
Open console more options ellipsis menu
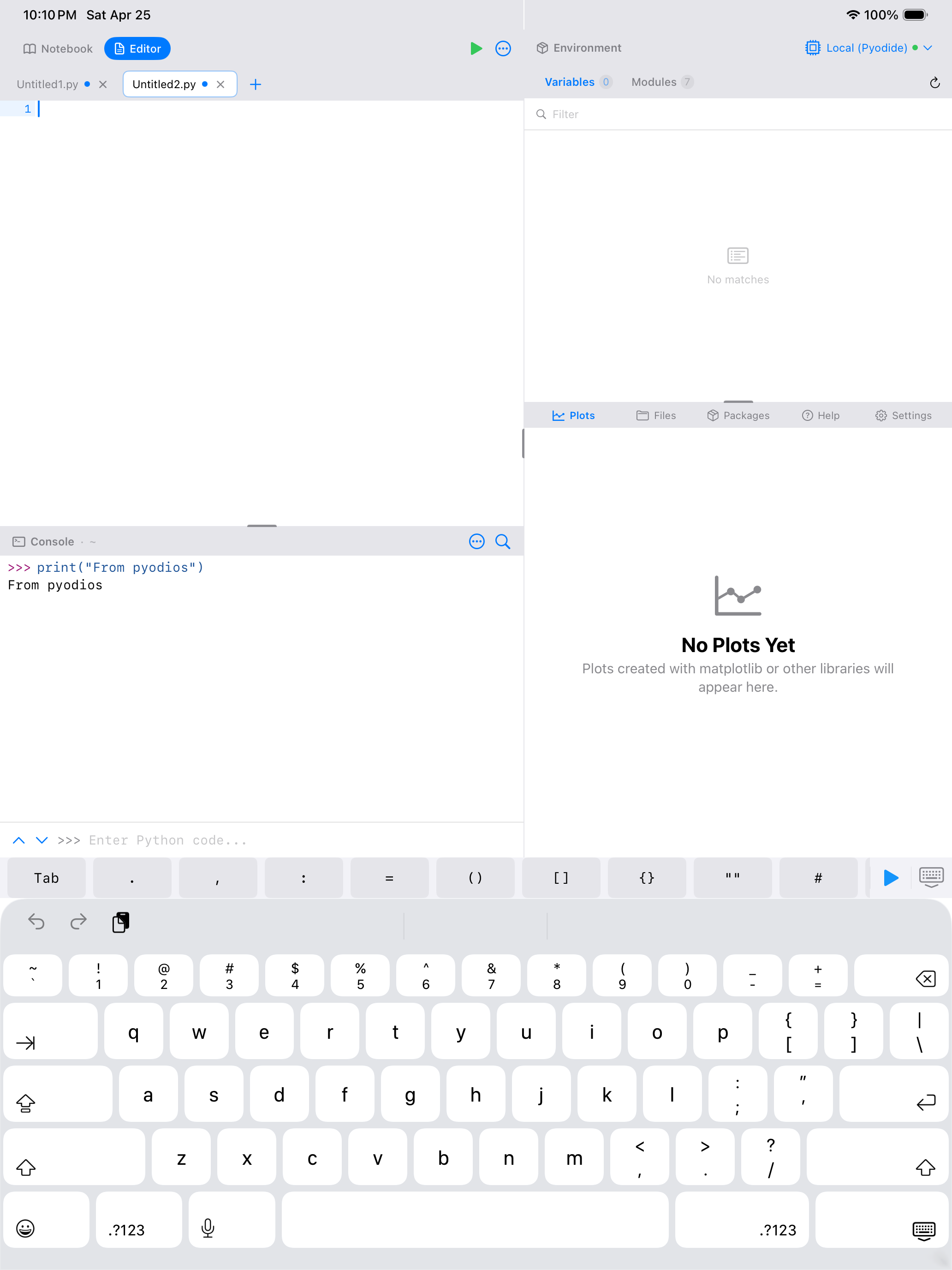click(477, 541)
